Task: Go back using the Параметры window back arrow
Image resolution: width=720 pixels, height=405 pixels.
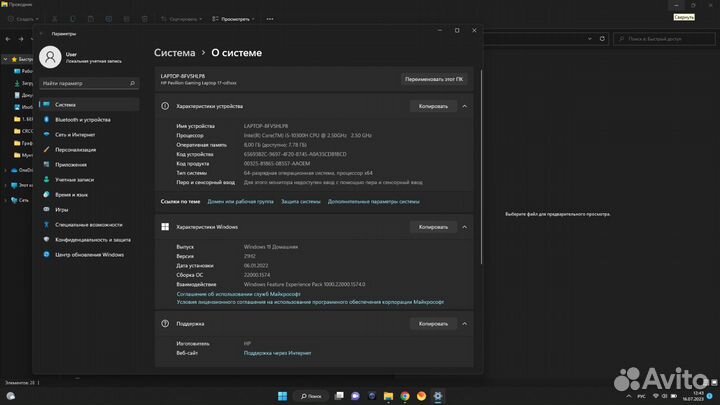Action: pyautogui.click(x=41, y=34)
